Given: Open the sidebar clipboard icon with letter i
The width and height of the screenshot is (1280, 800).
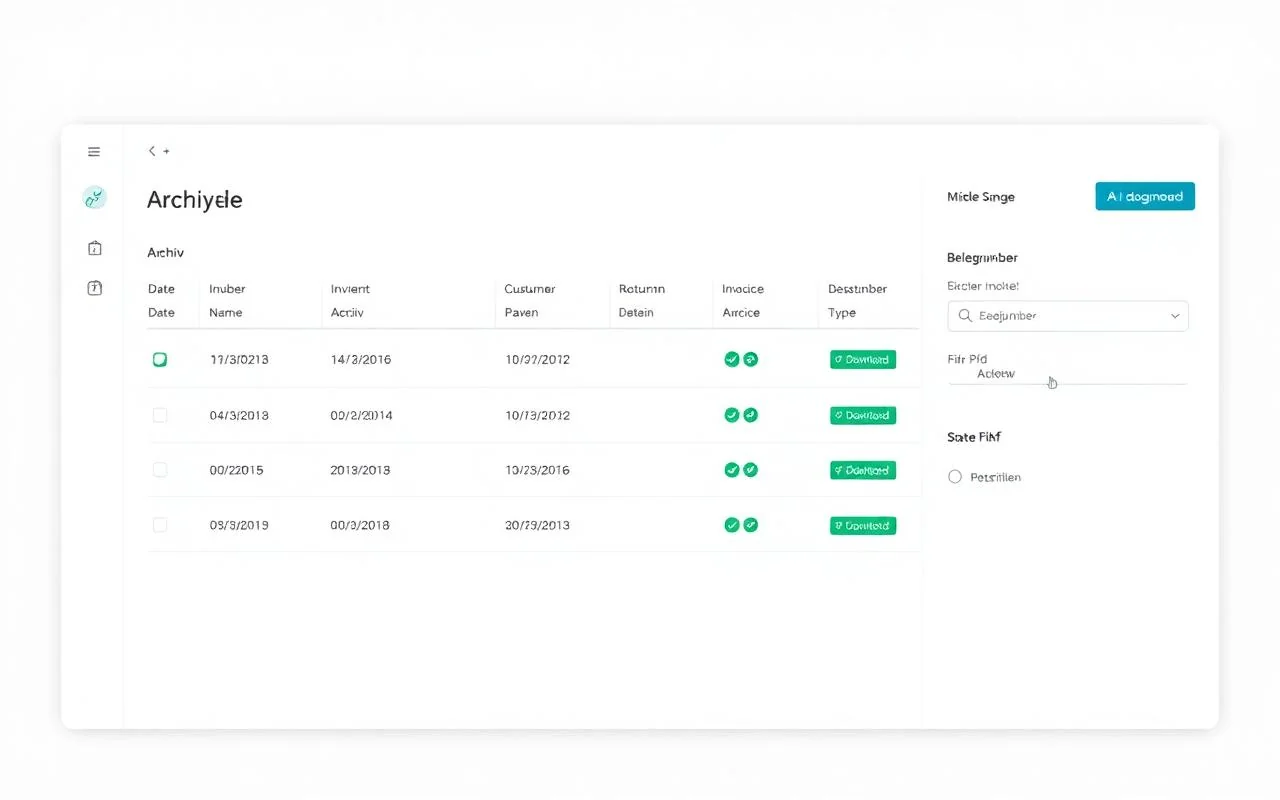Looking at the screenshot, I should tap(94, 248).
